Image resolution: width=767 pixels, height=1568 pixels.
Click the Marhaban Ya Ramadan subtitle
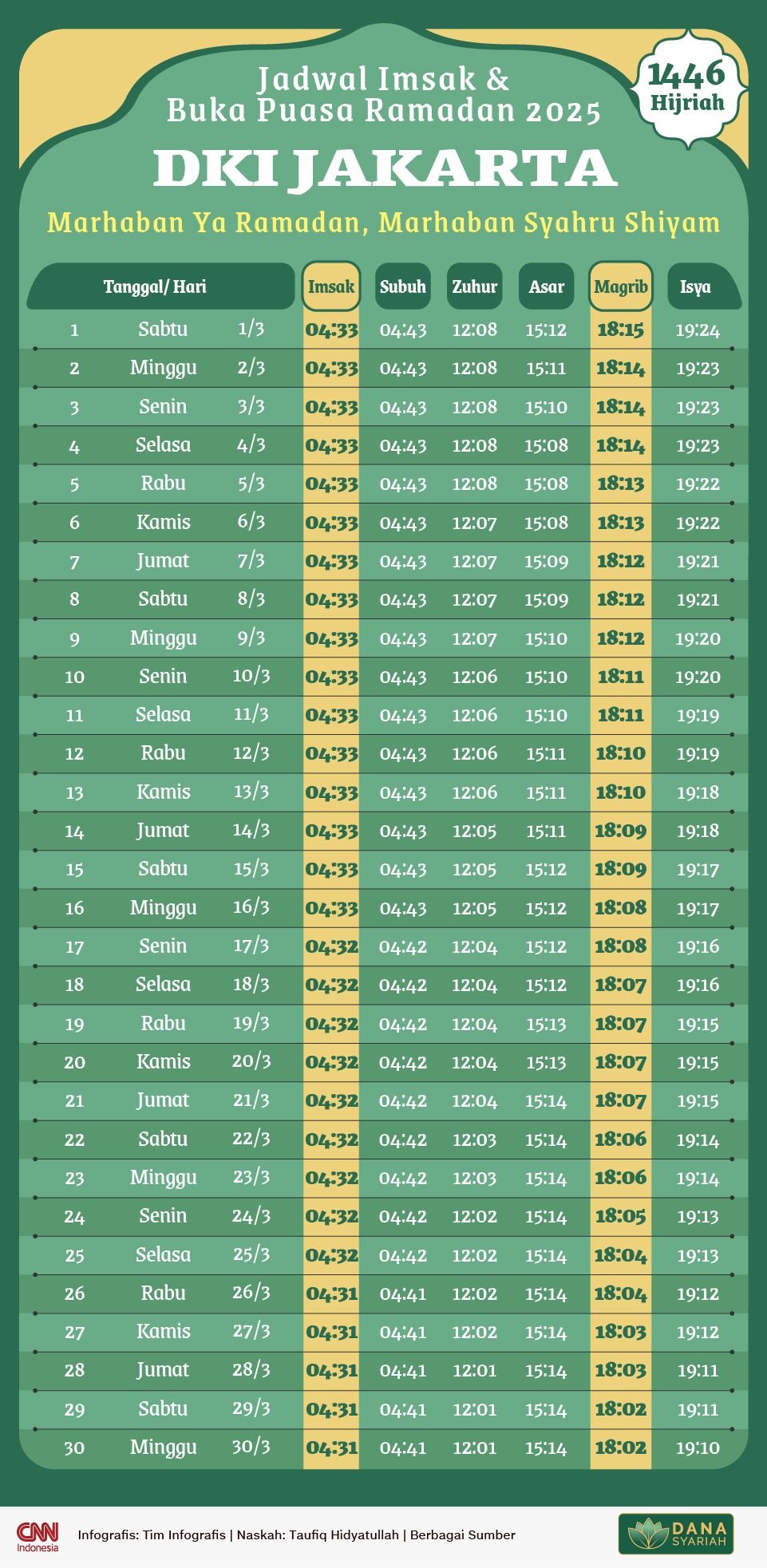(x=383, y=222)
